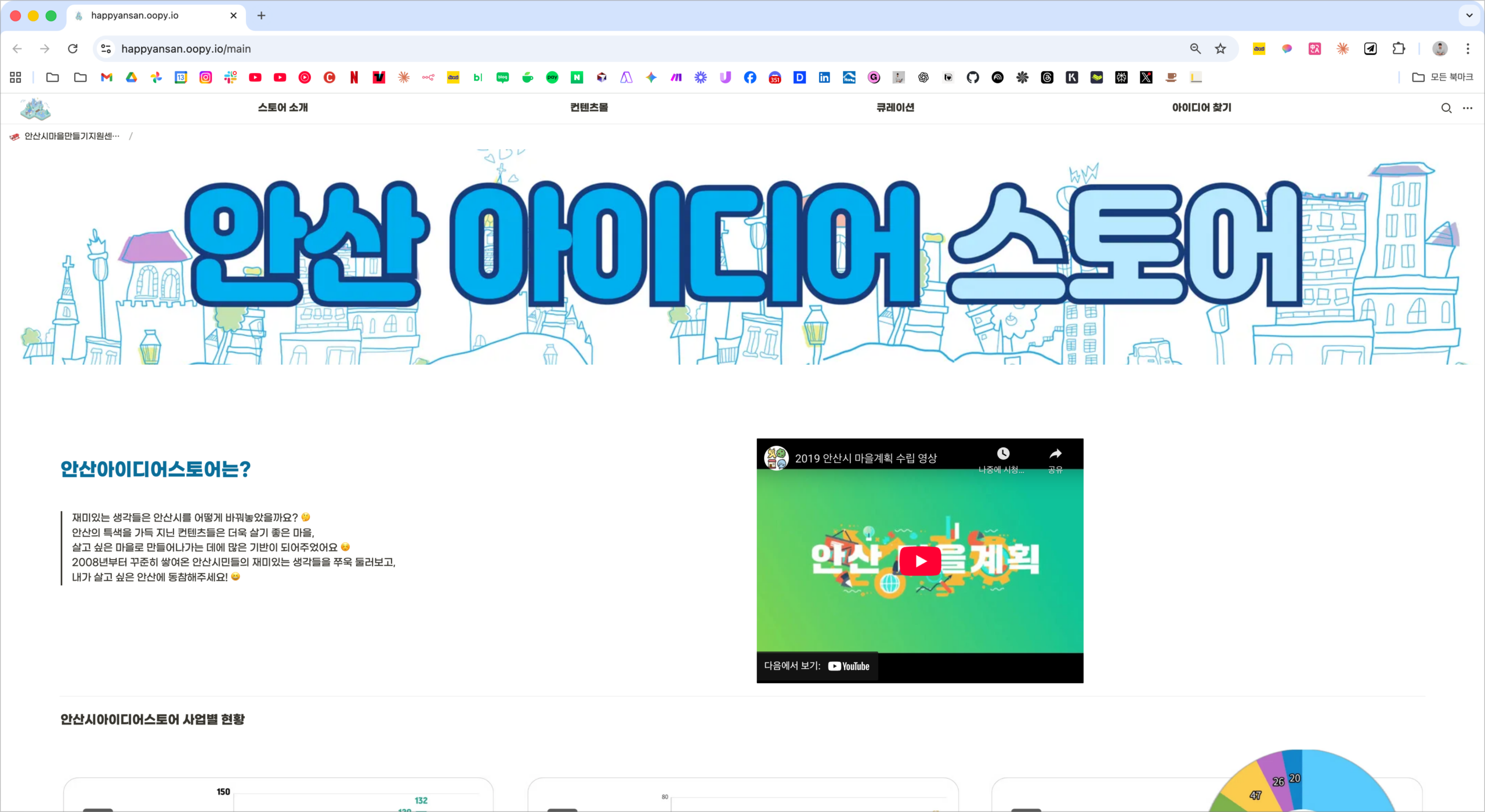Expand the chevron dropdown at top right
This screenshot has width=1485, height=812.
point(1469,15)
